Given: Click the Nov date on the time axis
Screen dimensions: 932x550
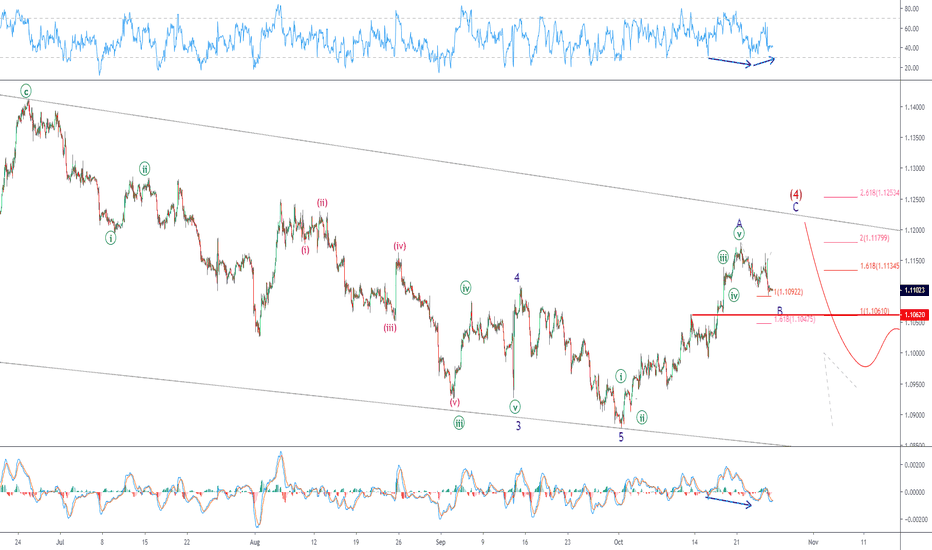Looking at the screenshot, I should (x=813, y=542).
